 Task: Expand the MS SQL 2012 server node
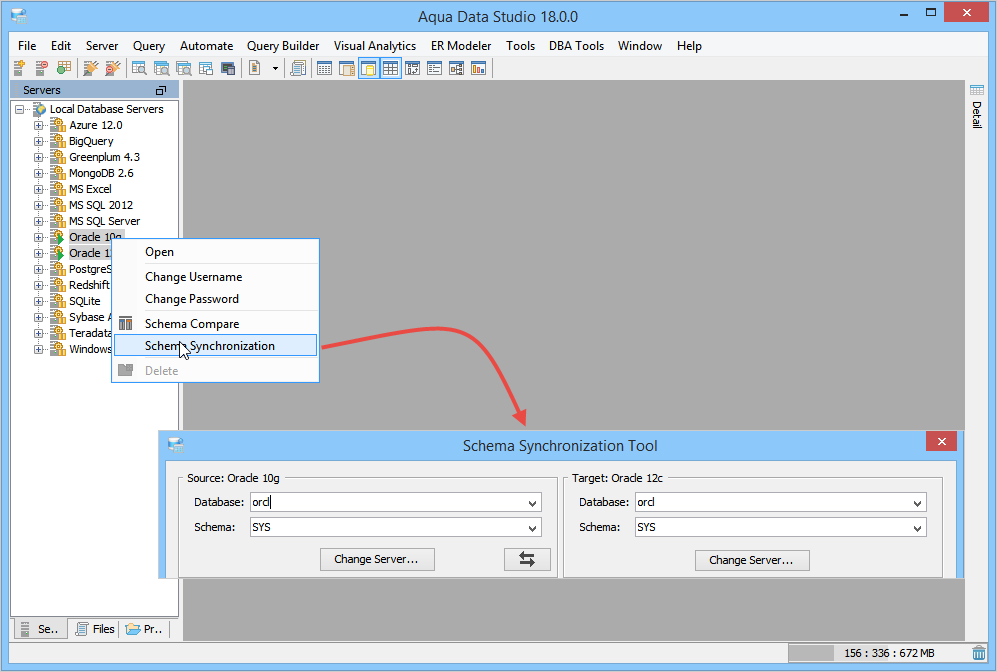click(x=39, y=205)
